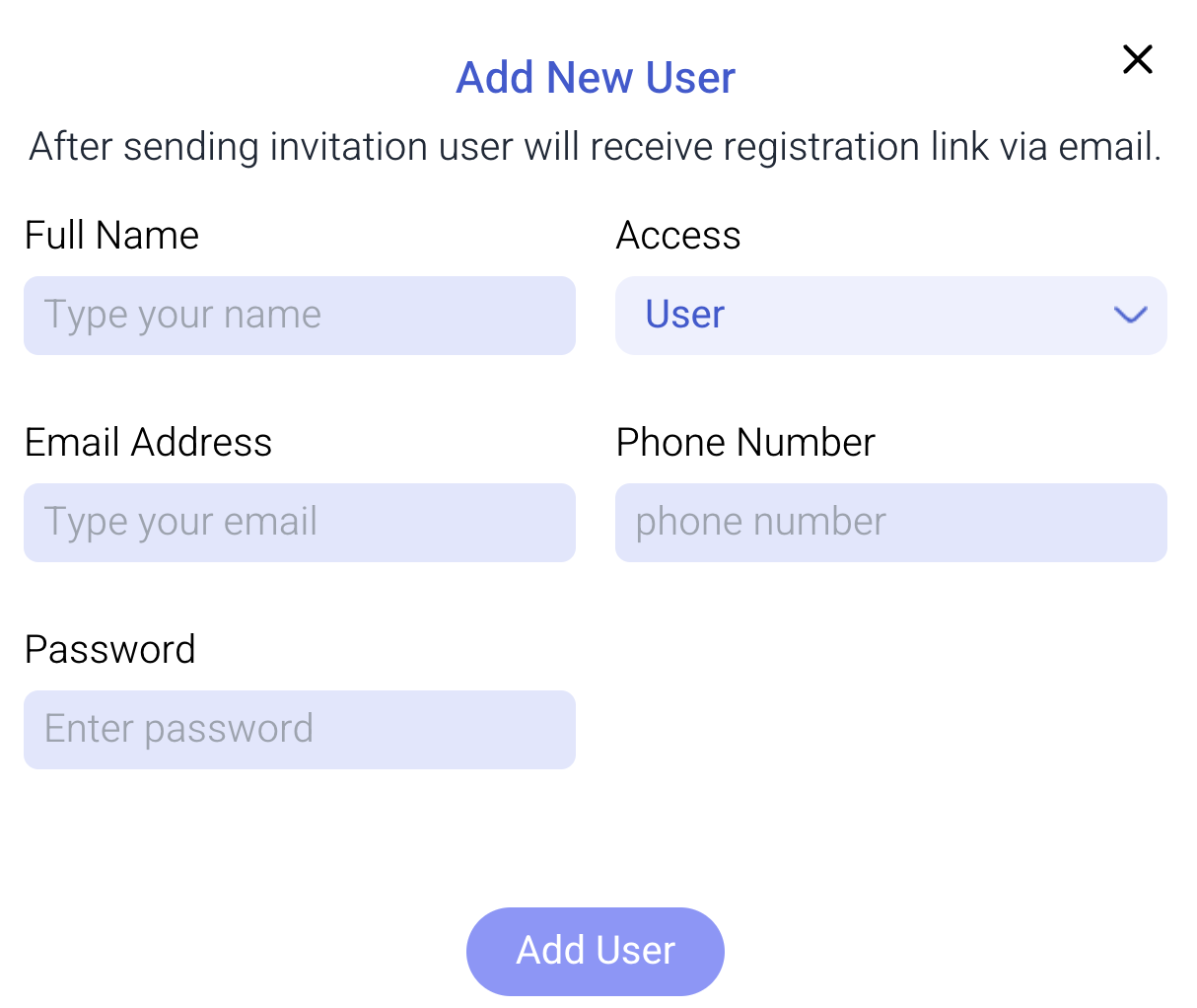Click the selected 'User' value text

[x=684, y=315]
